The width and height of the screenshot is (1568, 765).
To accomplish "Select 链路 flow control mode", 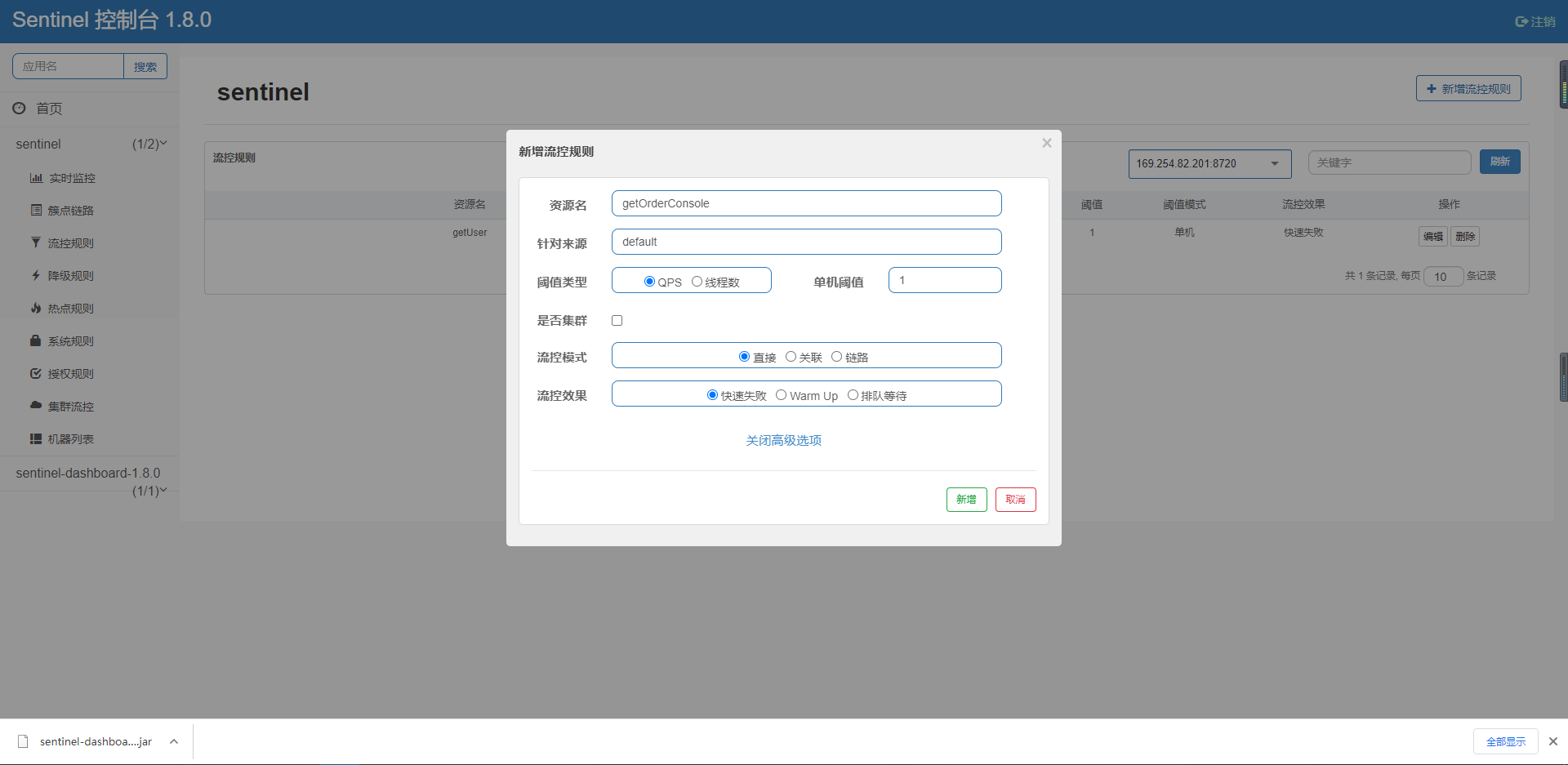I will click(836, 357).
